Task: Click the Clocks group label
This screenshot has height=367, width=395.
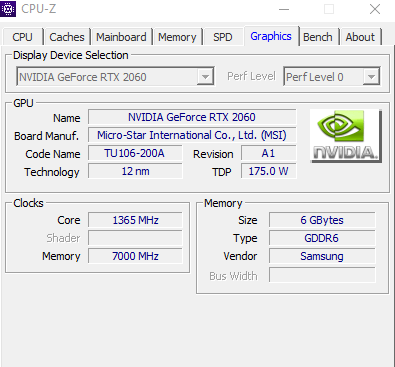Action: (28, 203)
